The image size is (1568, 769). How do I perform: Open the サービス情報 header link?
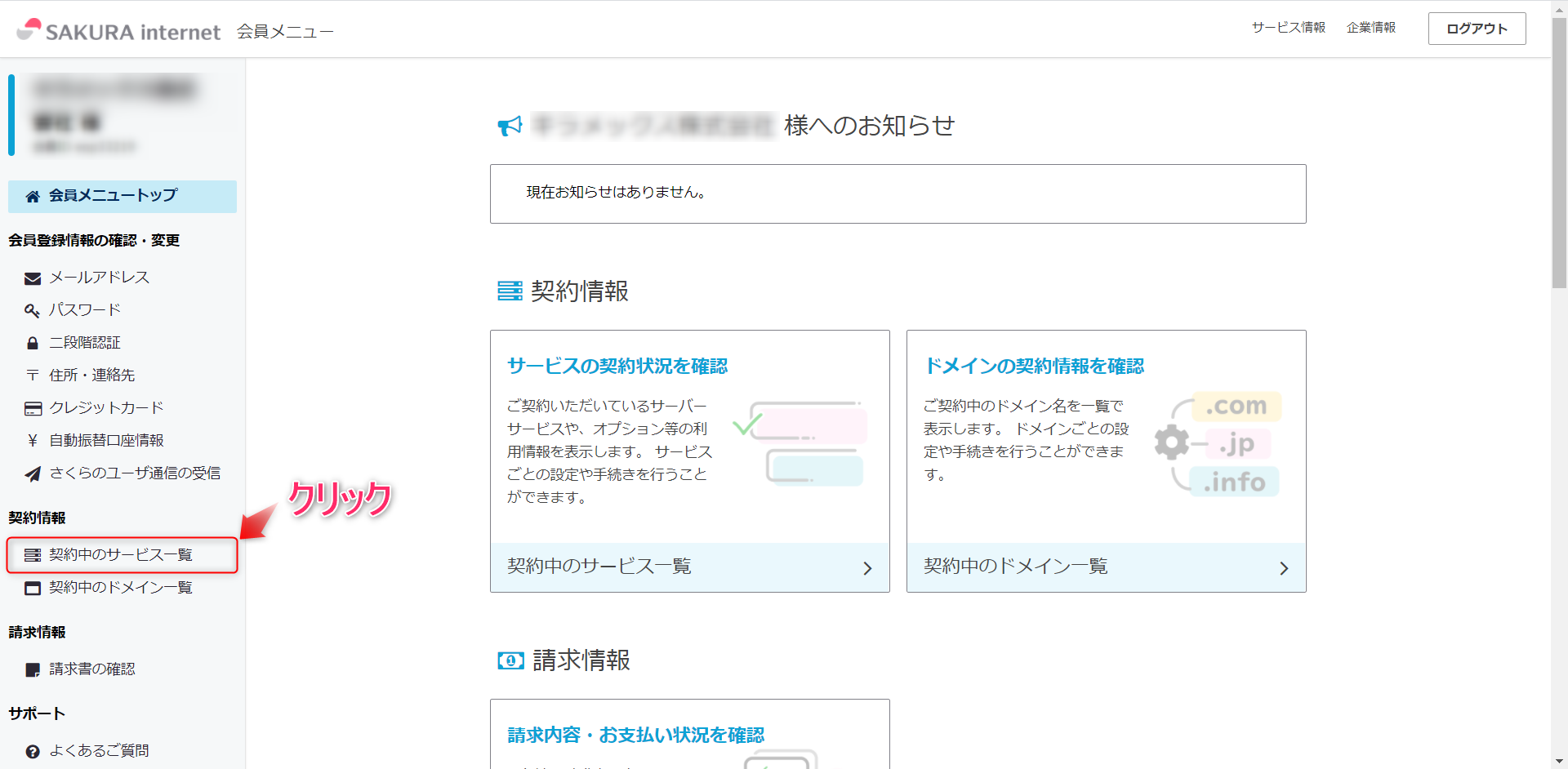click(x=1288, y=28)
